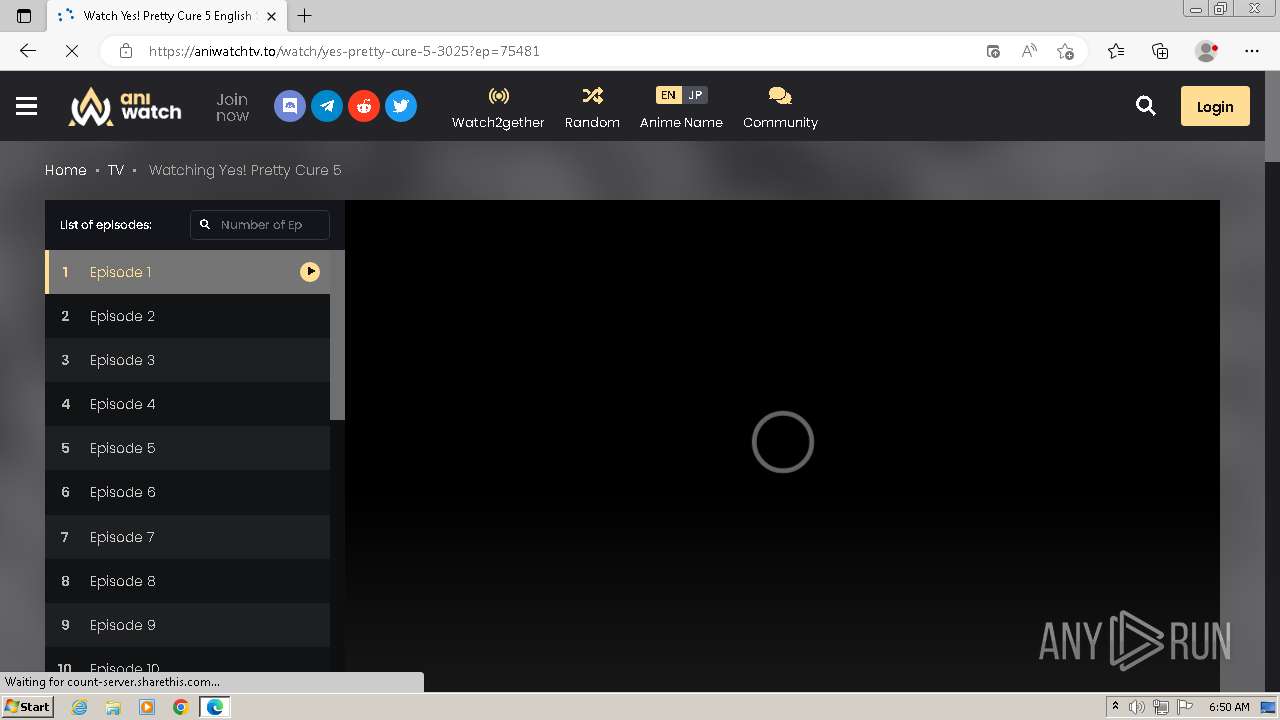Open the Favorites list icon

click(1116, 51)
